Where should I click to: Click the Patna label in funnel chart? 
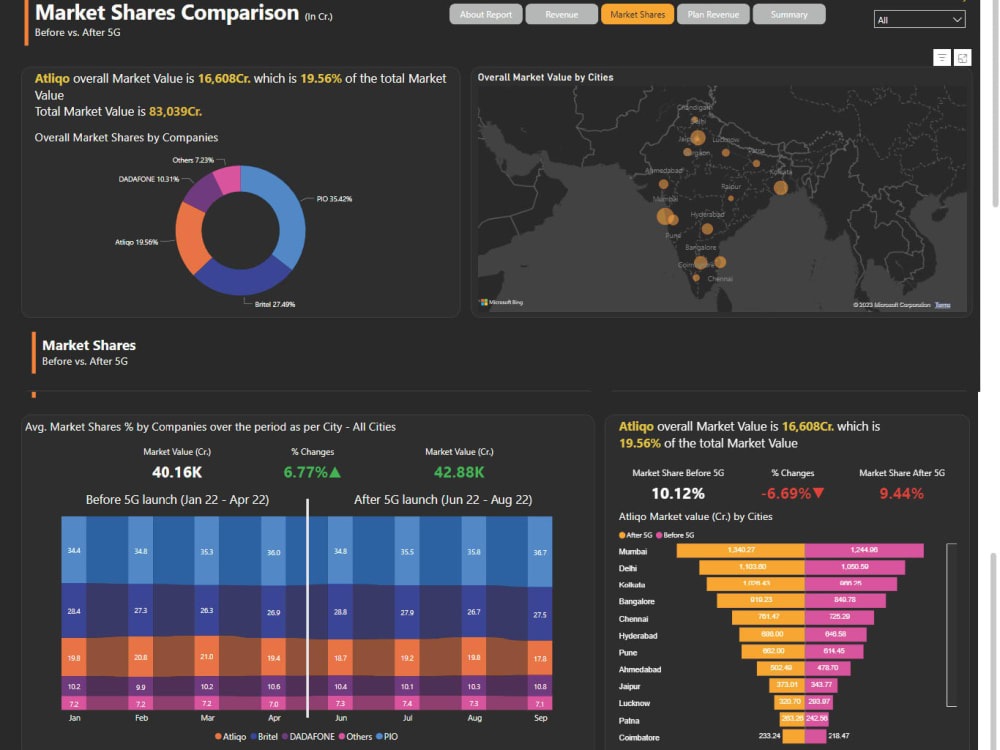tap(629, 721)
